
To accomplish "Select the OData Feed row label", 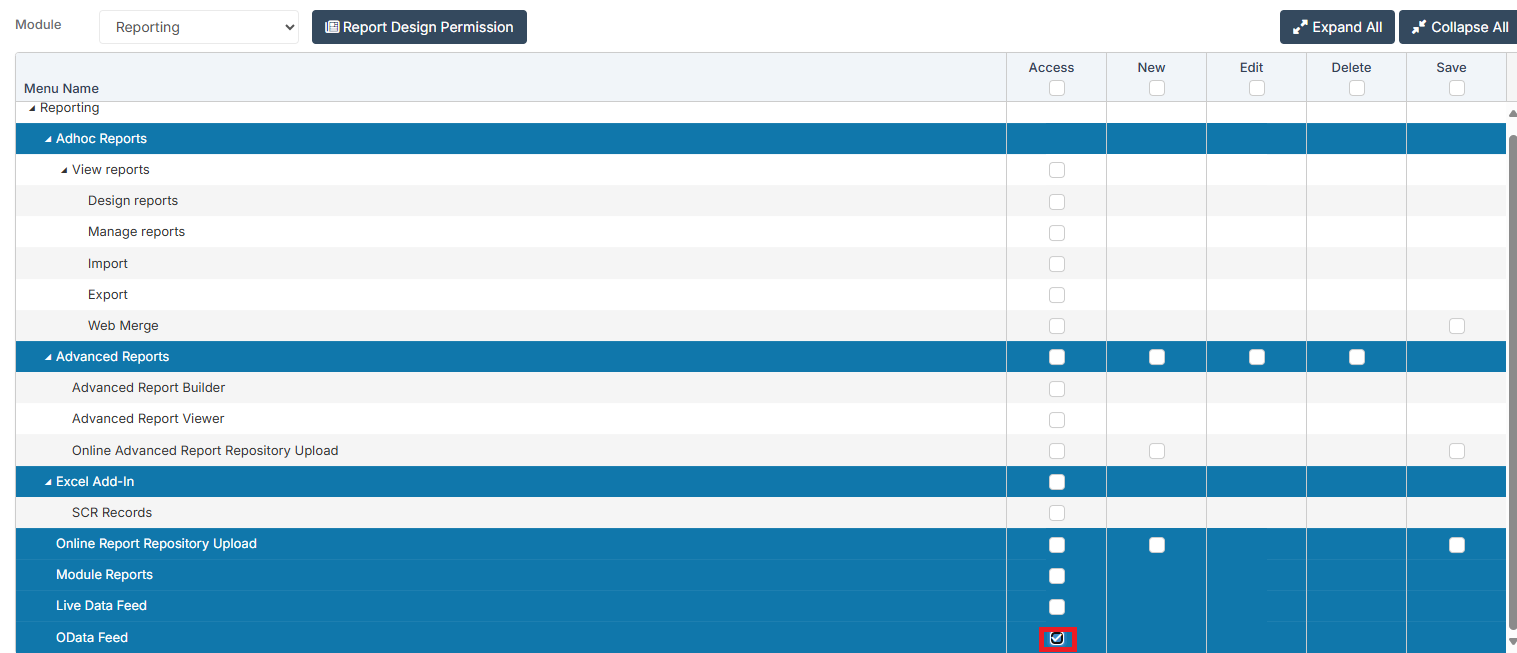I will click(94, 638).
